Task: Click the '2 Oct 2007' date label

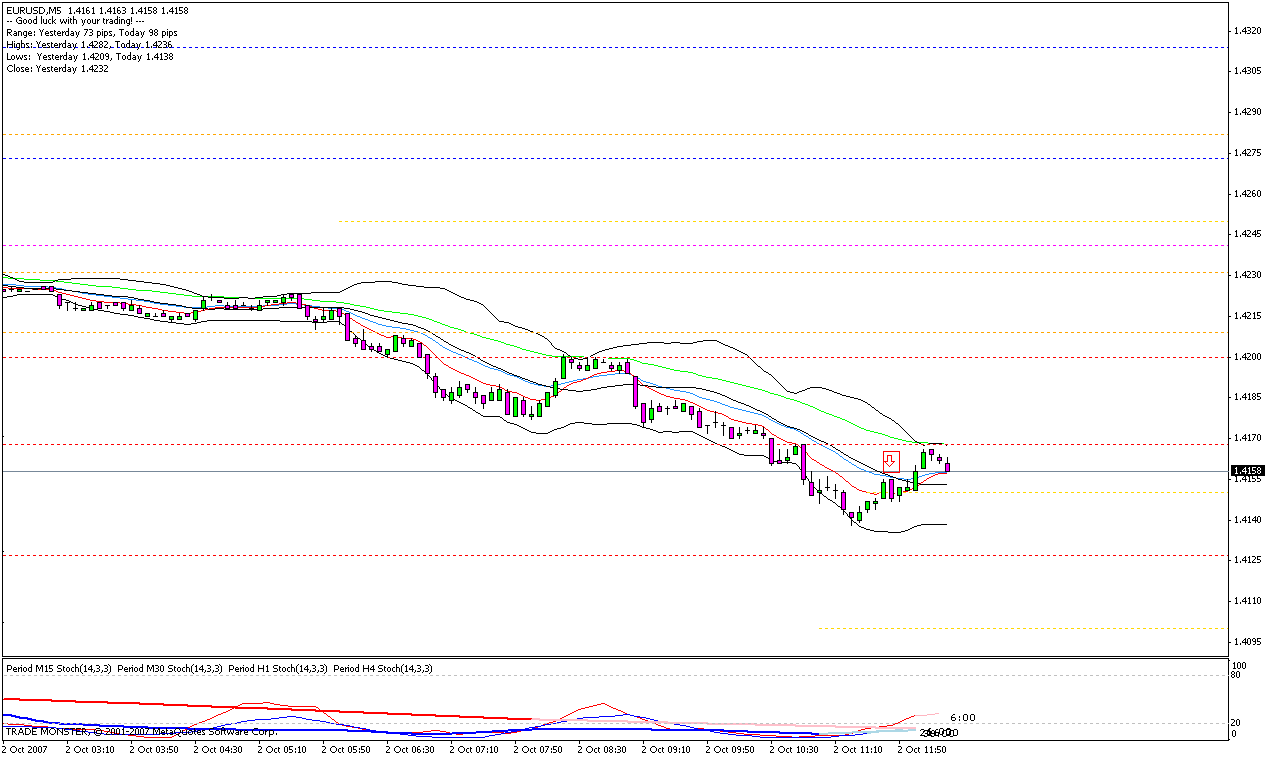Action: point(24,748)
